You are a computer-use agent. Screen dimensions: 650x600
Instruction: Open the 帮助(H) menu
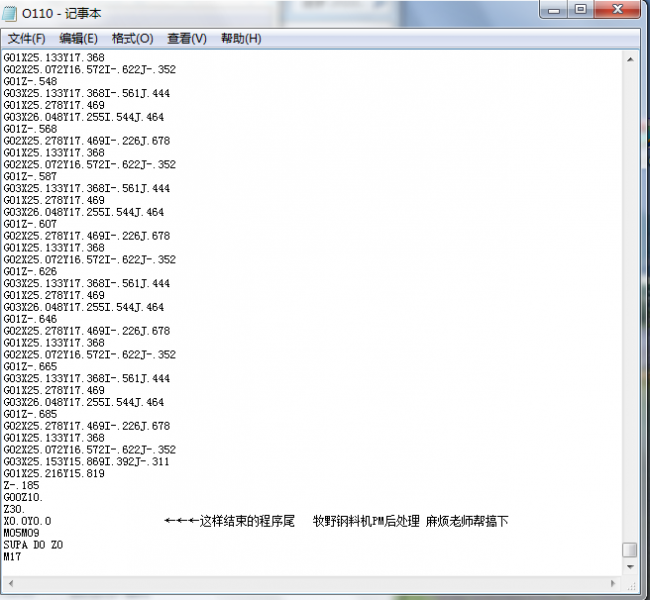click(x=241, y=39)
